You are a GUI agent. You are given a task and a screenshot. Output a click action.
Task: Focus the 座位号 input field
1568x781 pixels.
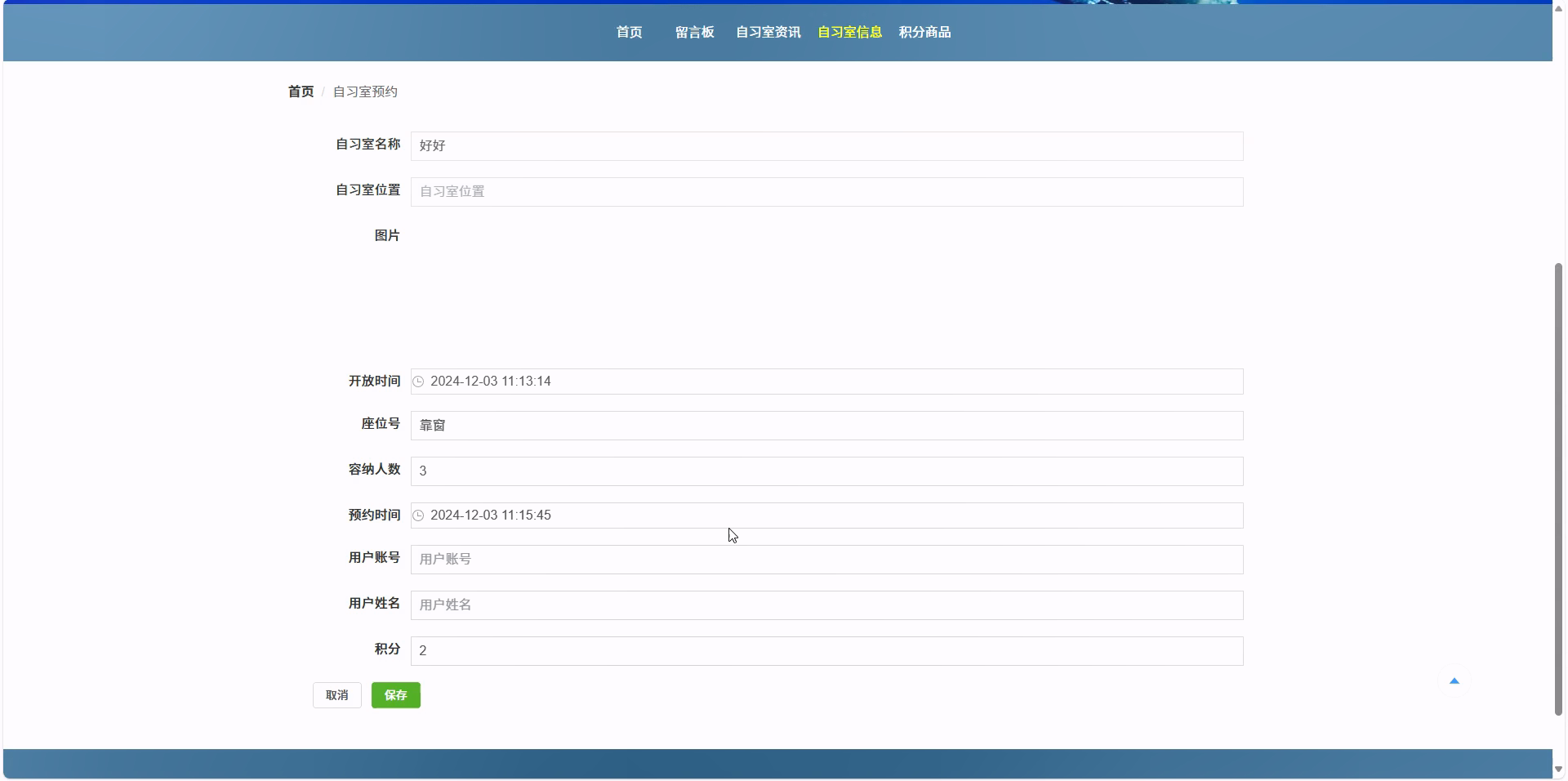(826, 426)
